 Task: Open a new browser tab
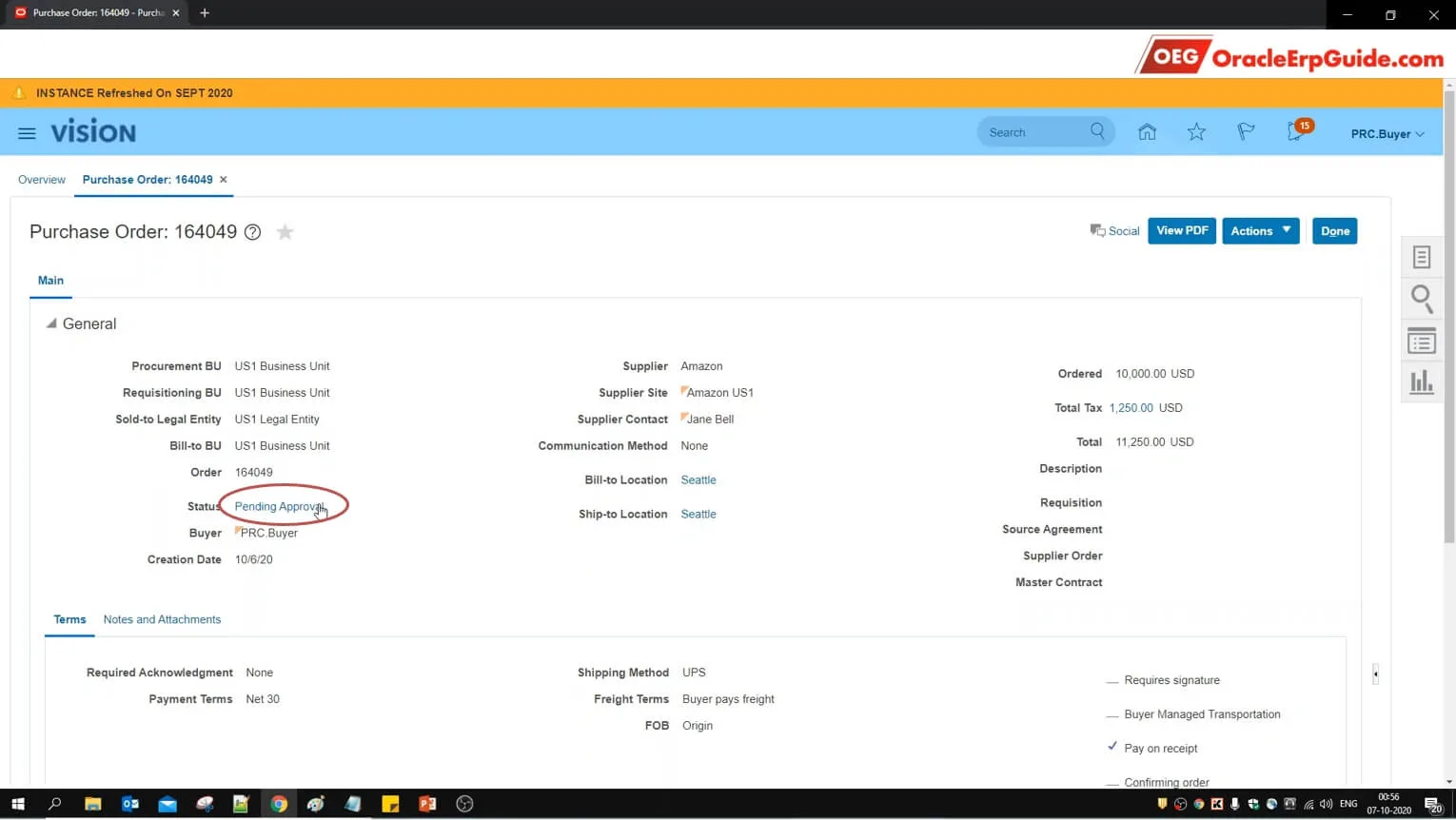coord(205,13)
